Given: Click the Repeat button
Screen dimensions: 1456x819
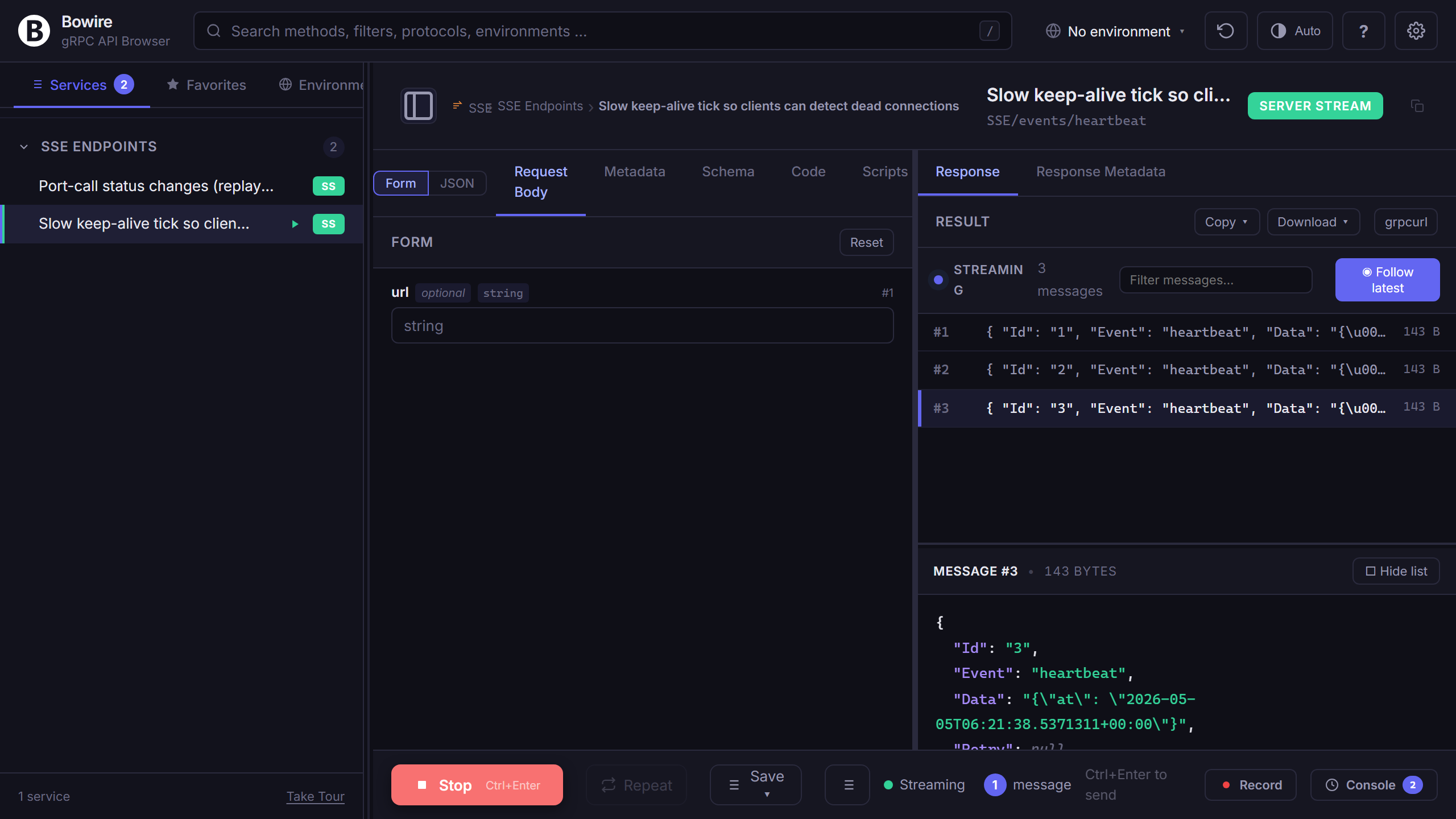Looking at the screenshot, I should 636,785.
